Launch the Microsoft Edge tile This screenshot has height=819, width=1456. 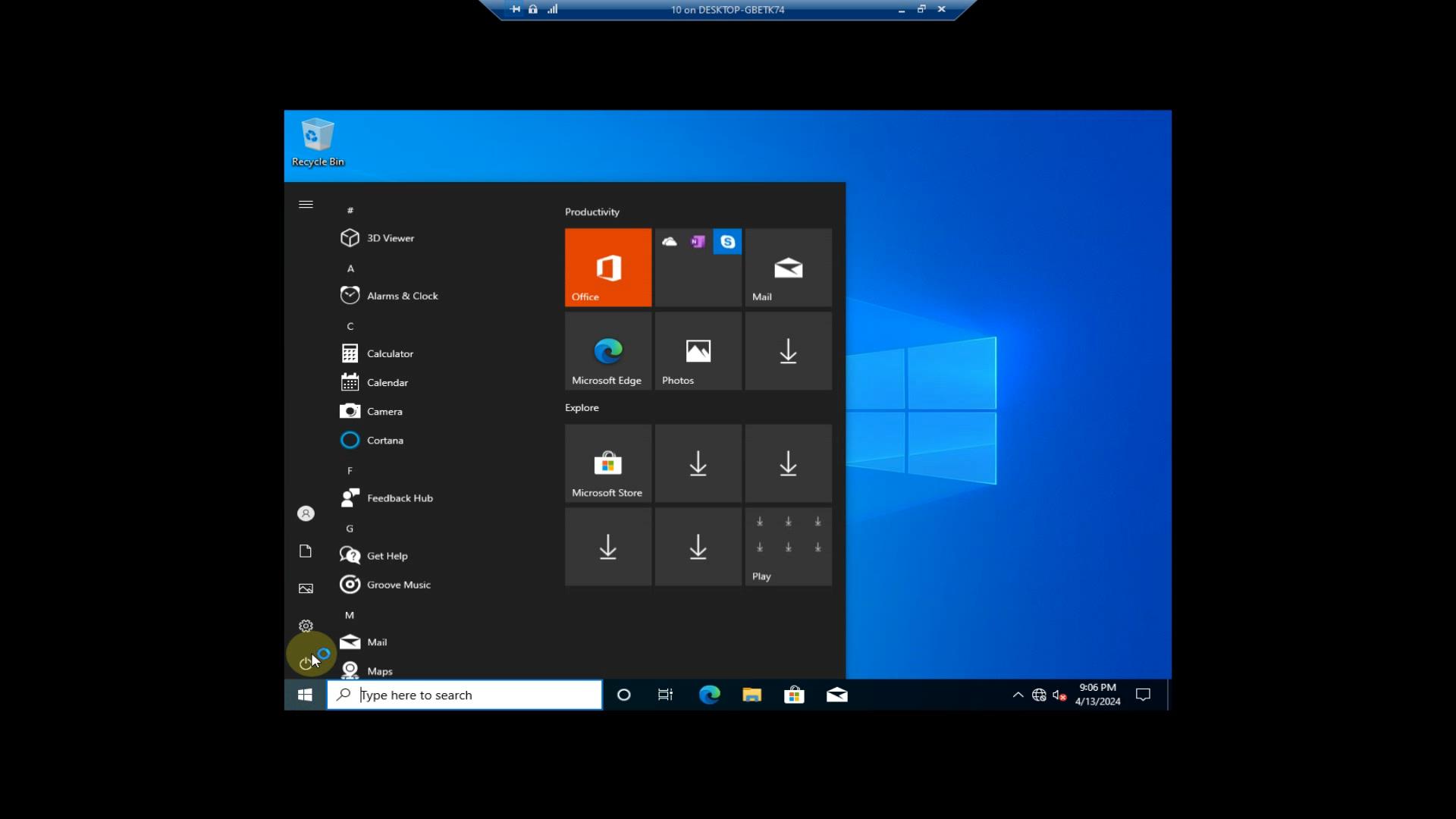pos(608,351)
